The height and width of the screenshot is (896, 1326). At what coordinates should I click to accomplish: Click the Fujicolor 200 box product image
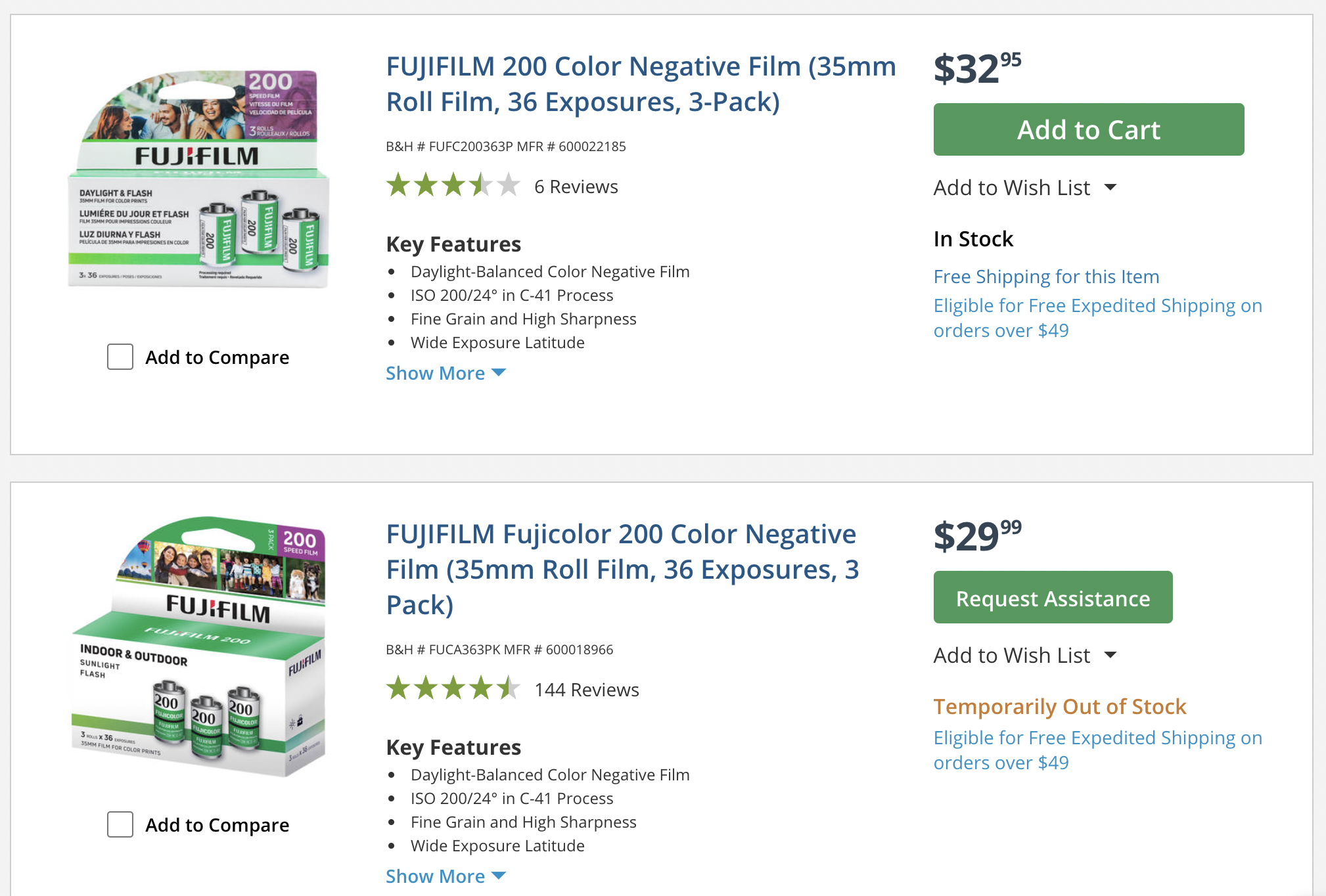coord(198,646)
